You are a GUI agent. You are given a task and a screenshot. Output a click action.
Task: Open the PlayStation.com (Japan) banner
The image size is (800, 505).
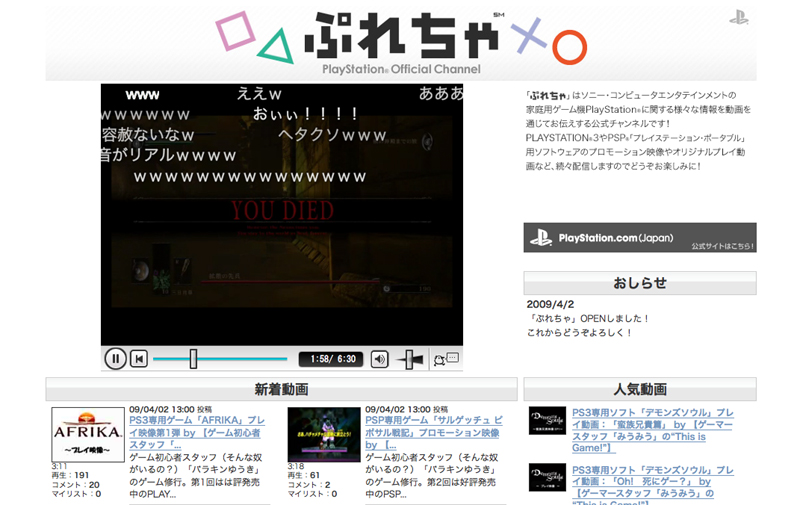tap(640, 237)
